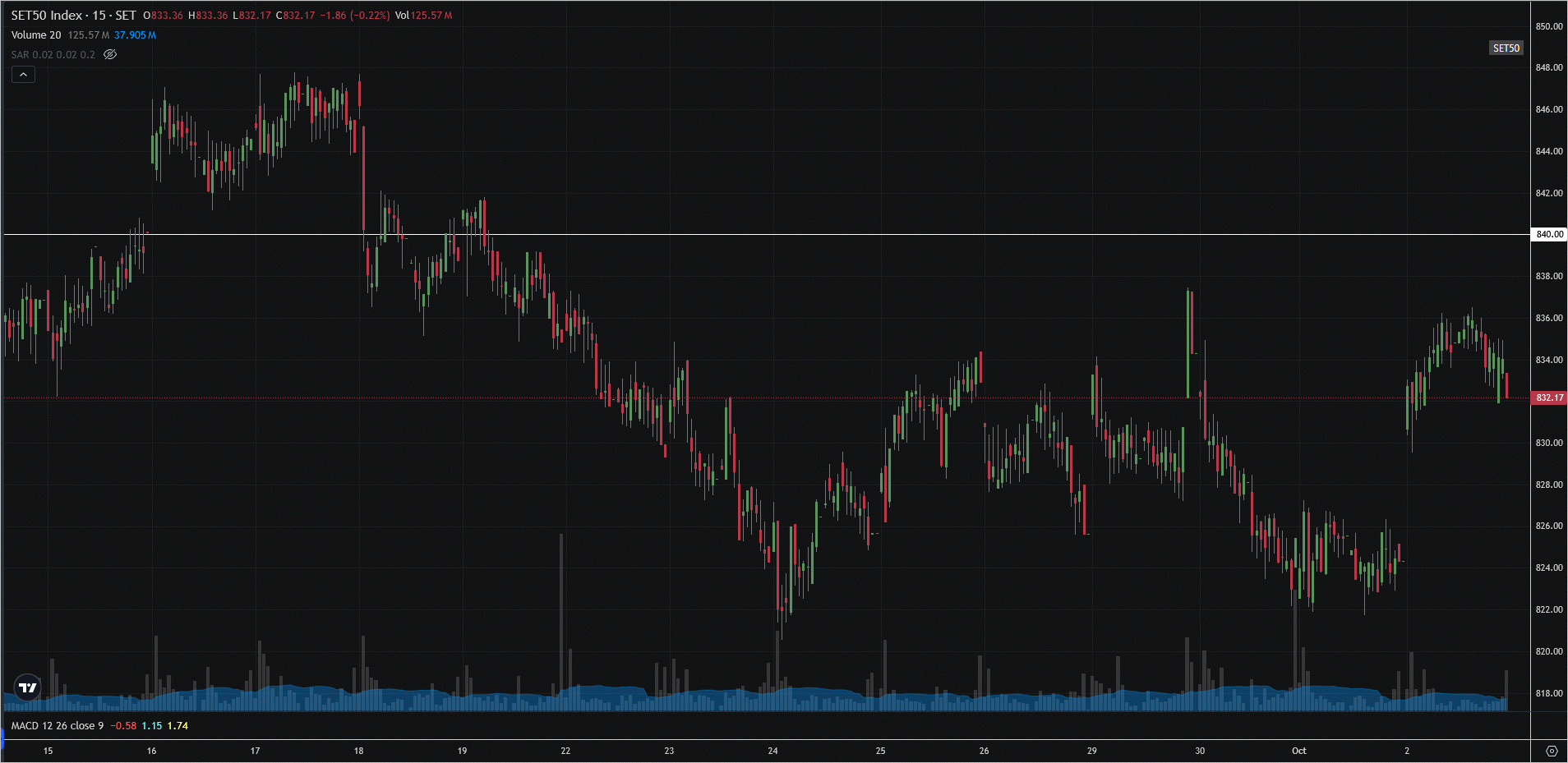Collapse the indicator legend with chevron button
Image resolution: width=1568 pixels, height=763 pixels.
23,75
